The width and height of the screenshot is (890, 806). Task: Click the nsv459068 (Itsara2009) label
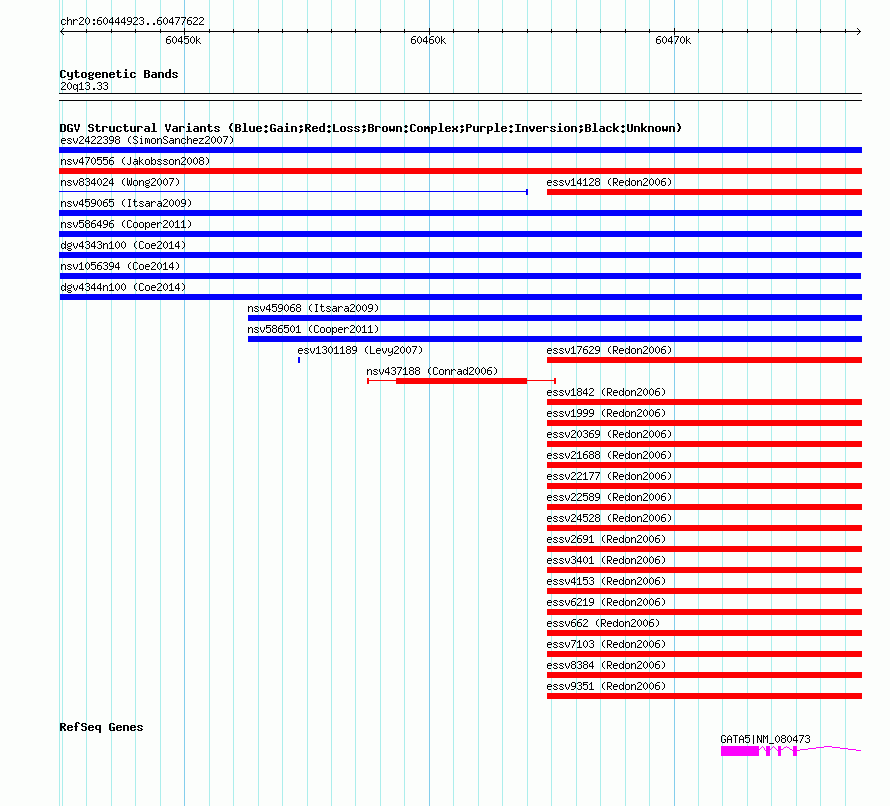[313, 308]
